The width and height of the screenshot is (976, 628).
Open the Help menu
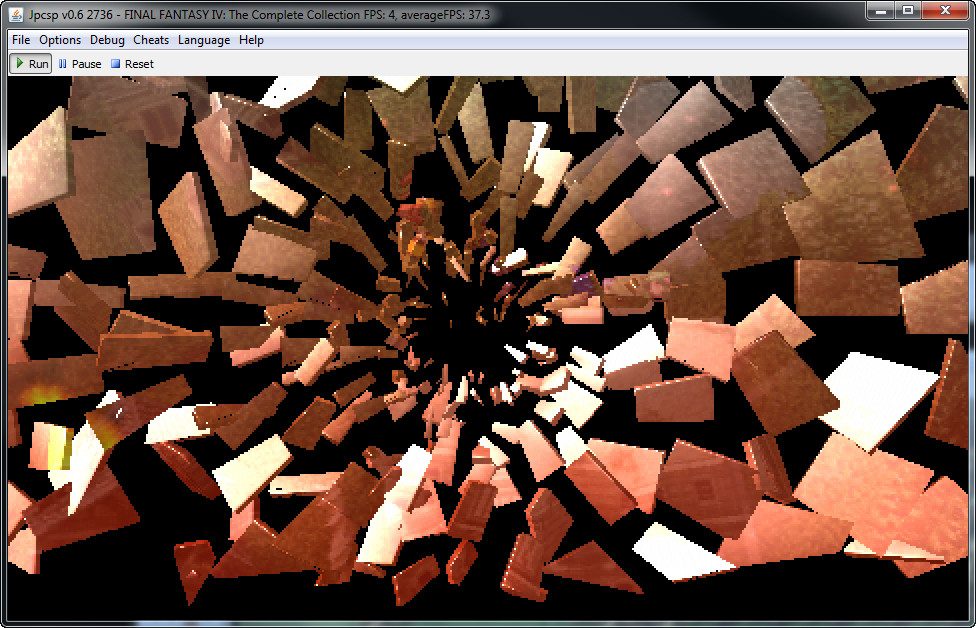tap(251, 40)
